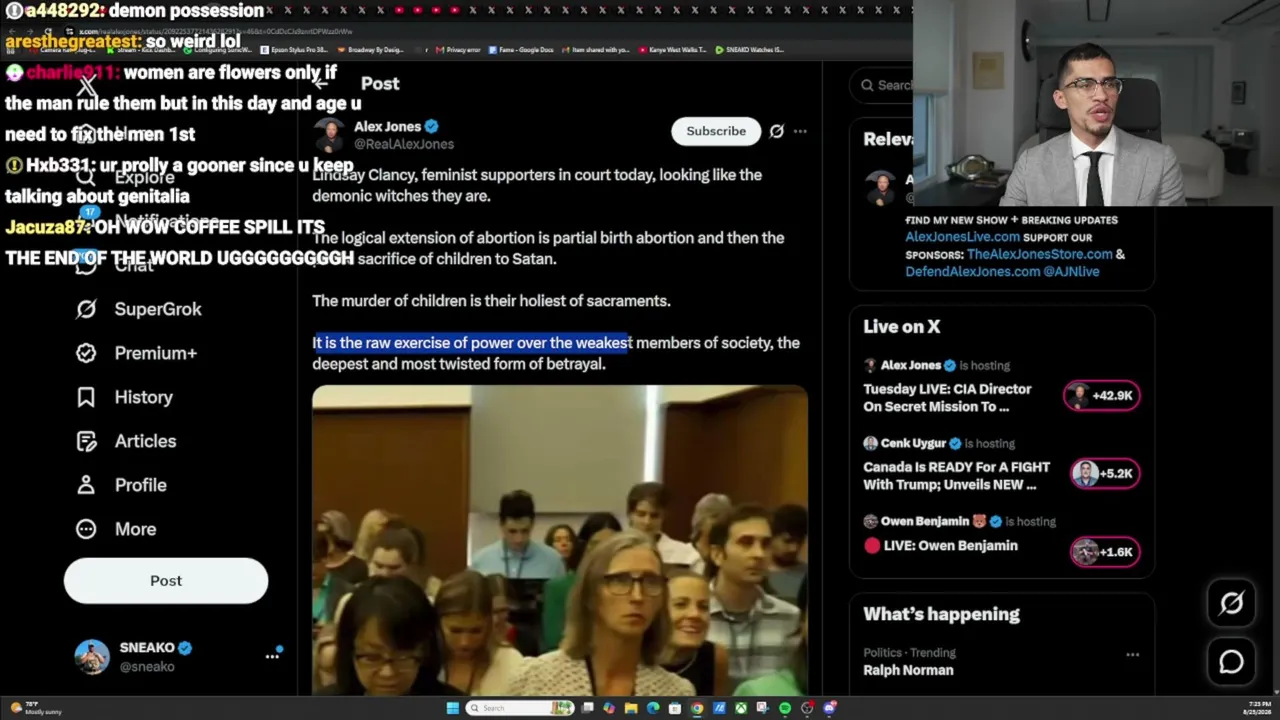Play the courtroom video in the post
The height and width of the screenshot is (720, 1280).
(x=560, y=540)
